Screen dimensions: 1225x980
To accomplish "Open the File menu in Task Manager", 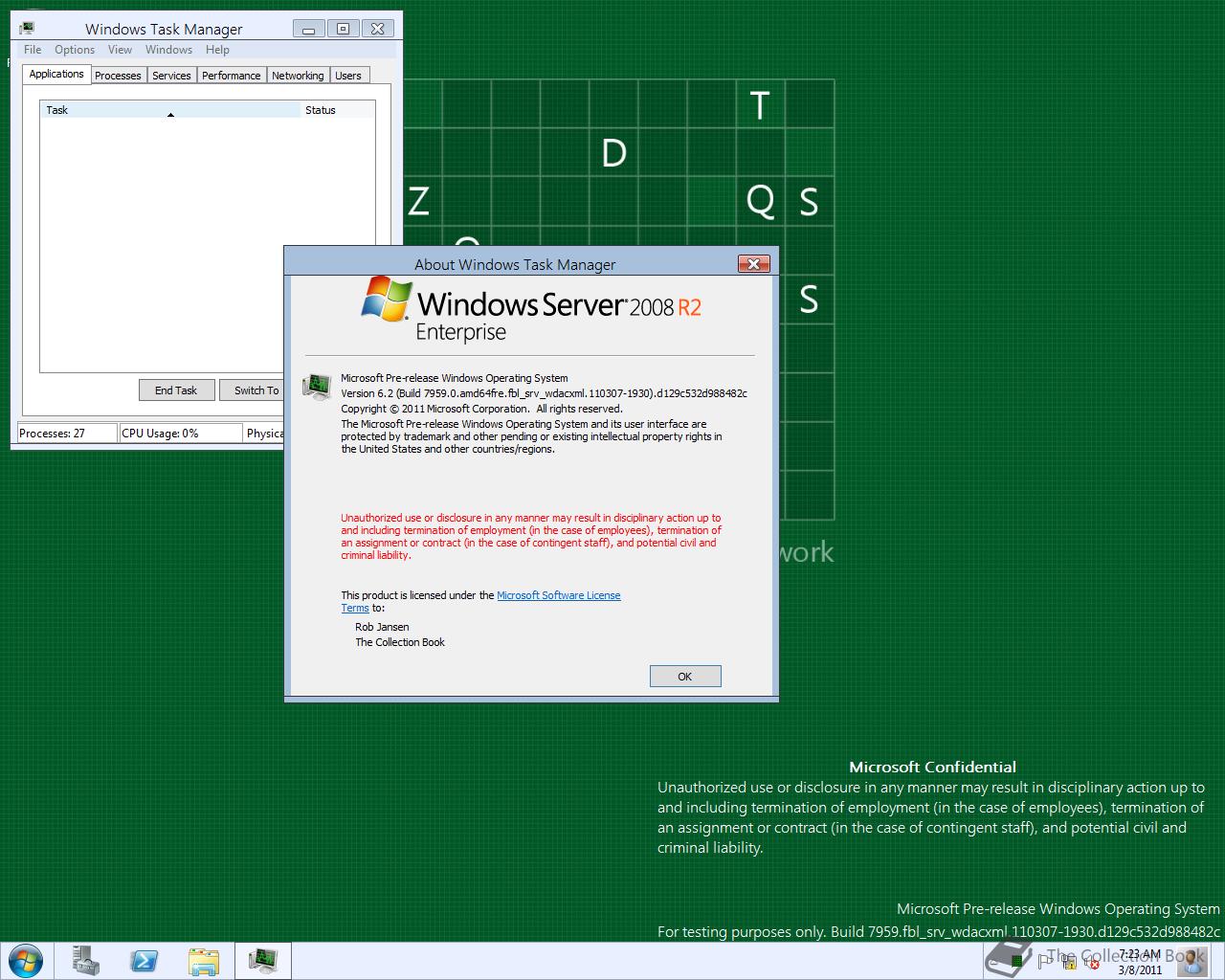I will tap(33, 50).
